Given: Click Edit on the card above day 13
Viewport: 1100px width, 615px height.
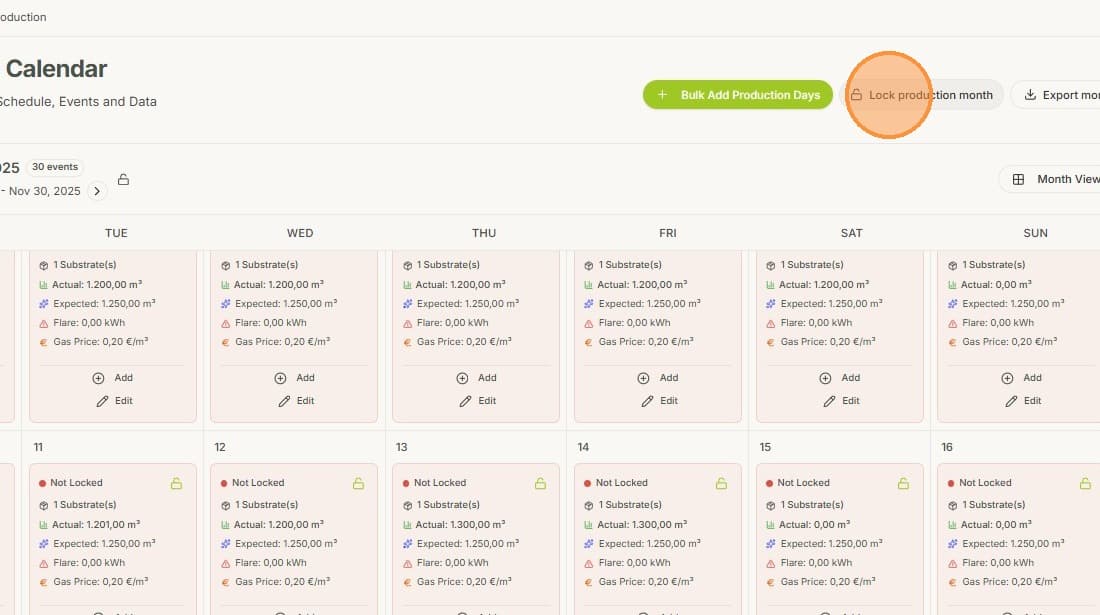Looking at the screenshot, I should coord(477,401).
